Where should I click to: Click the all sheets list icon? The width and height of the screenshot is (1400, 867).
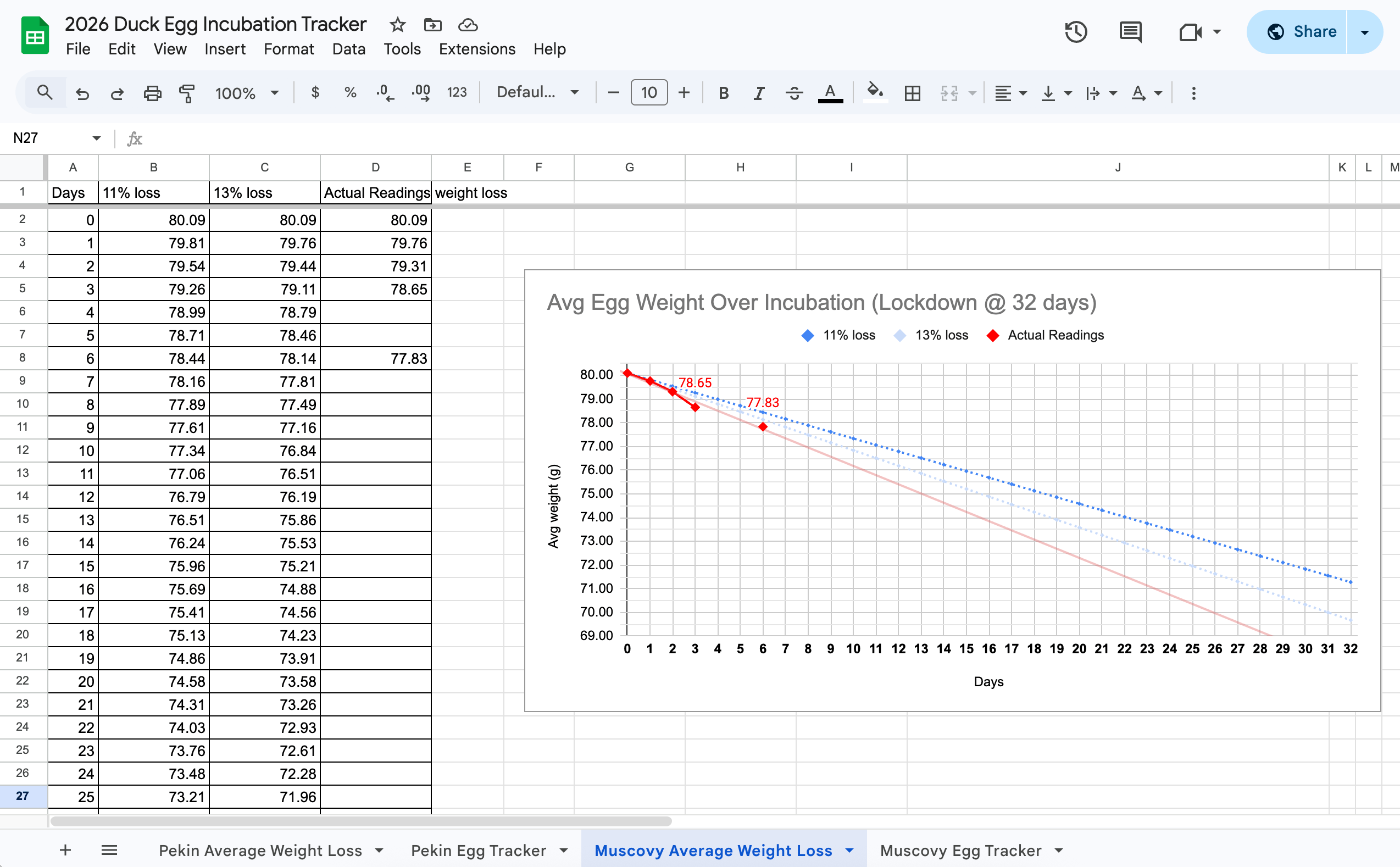pos(109,850)
